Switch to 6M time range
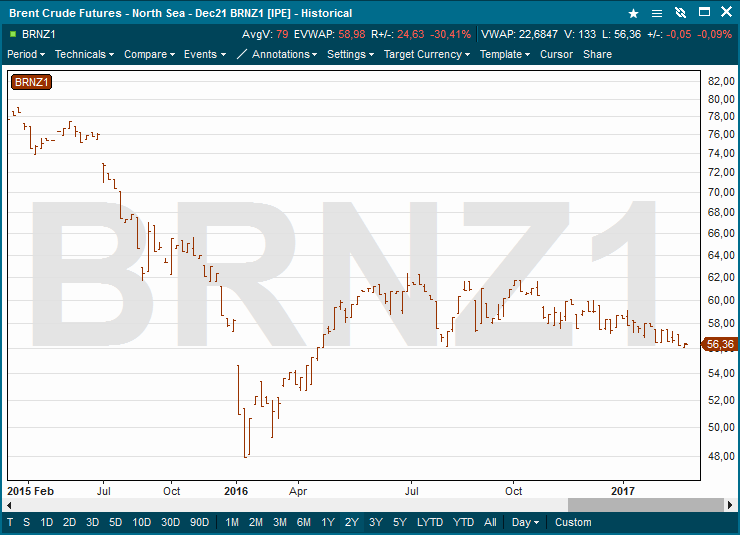Image resolution: width=740 pixels, height=535 pixels. [304, 522]
